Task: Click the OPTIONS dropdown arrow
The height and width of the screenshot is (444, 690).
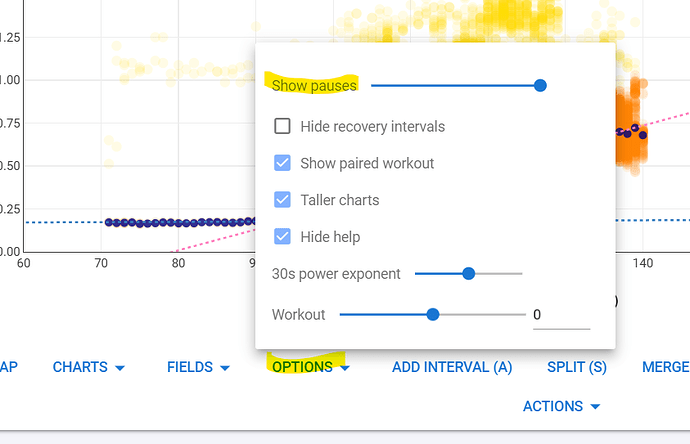Action: (x=345, y=368)
